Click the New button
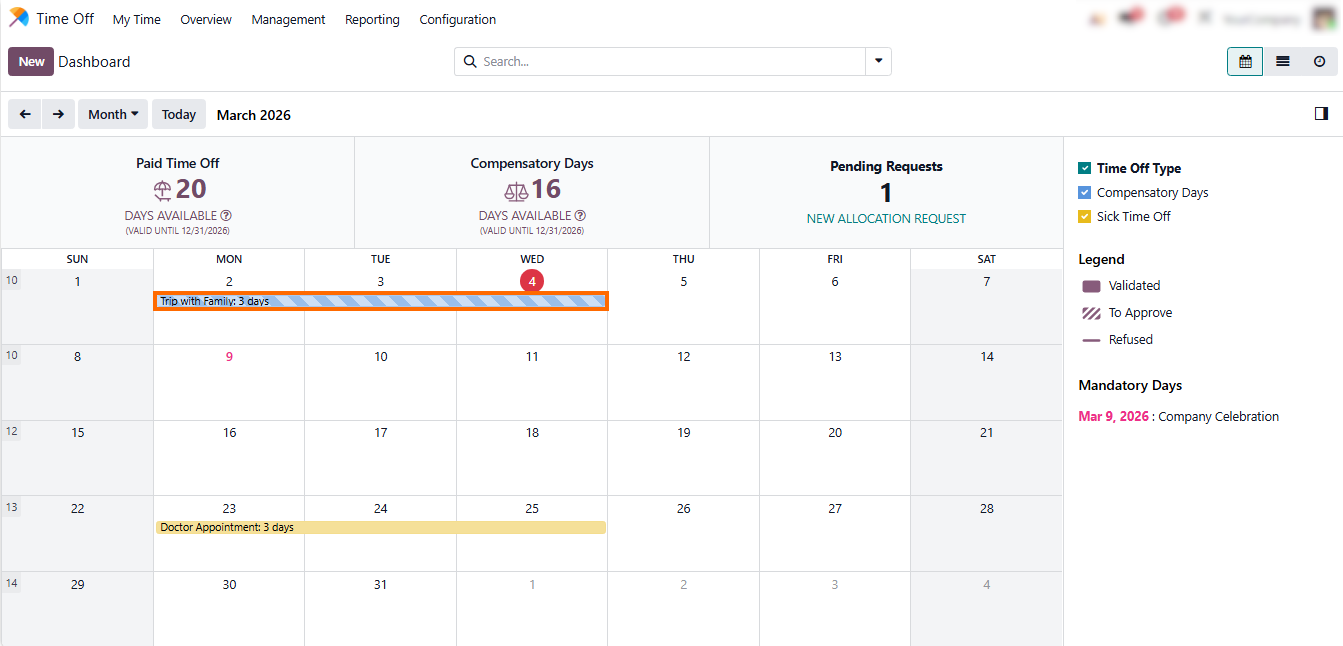 (31, 62)
